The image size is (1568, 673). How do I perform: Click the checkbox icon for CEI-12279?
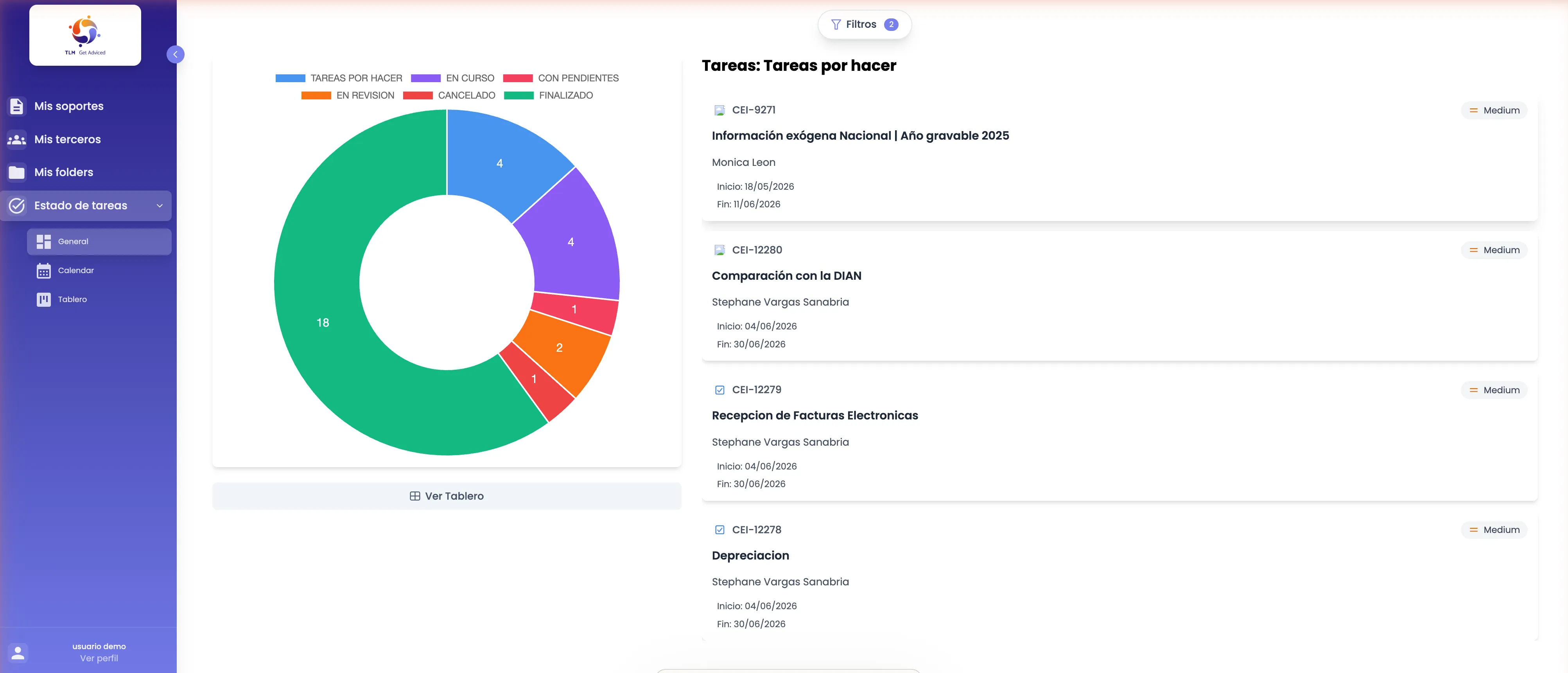(719, 390)
